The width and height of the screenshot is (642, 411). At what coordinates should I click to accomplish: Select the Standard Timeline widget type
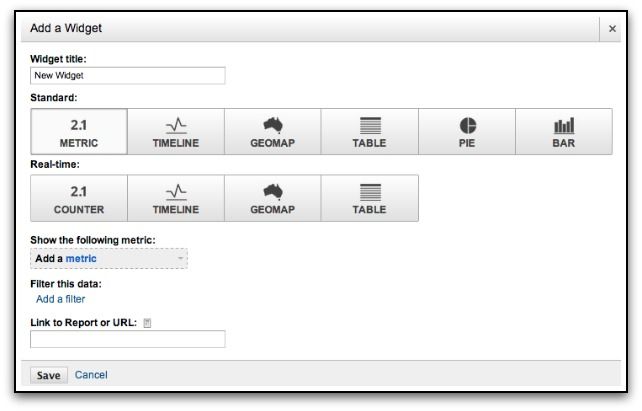(176, 131)
